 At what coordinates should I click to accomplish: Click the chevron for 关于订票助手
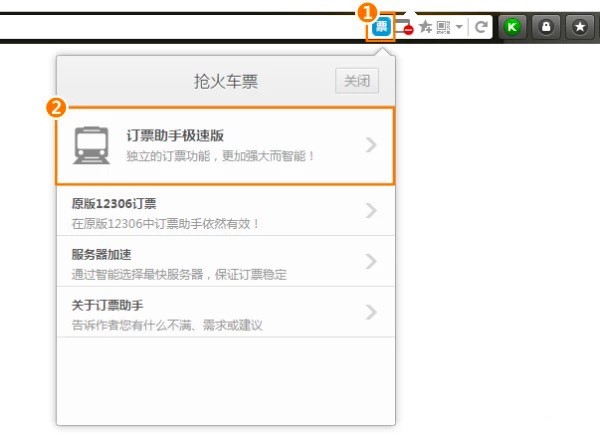(x=371, y=312)
